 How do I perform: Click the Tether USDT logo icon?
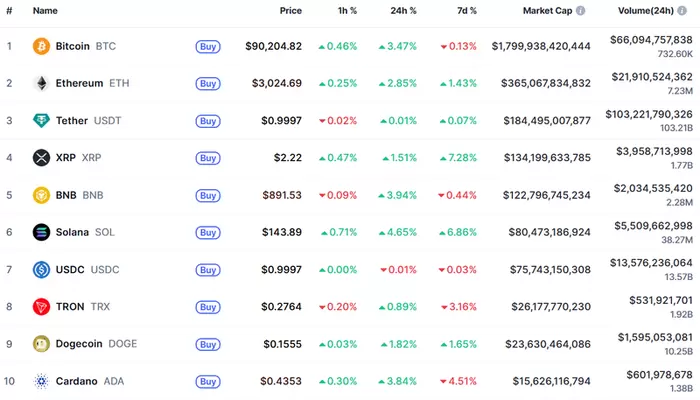point(41,121)
